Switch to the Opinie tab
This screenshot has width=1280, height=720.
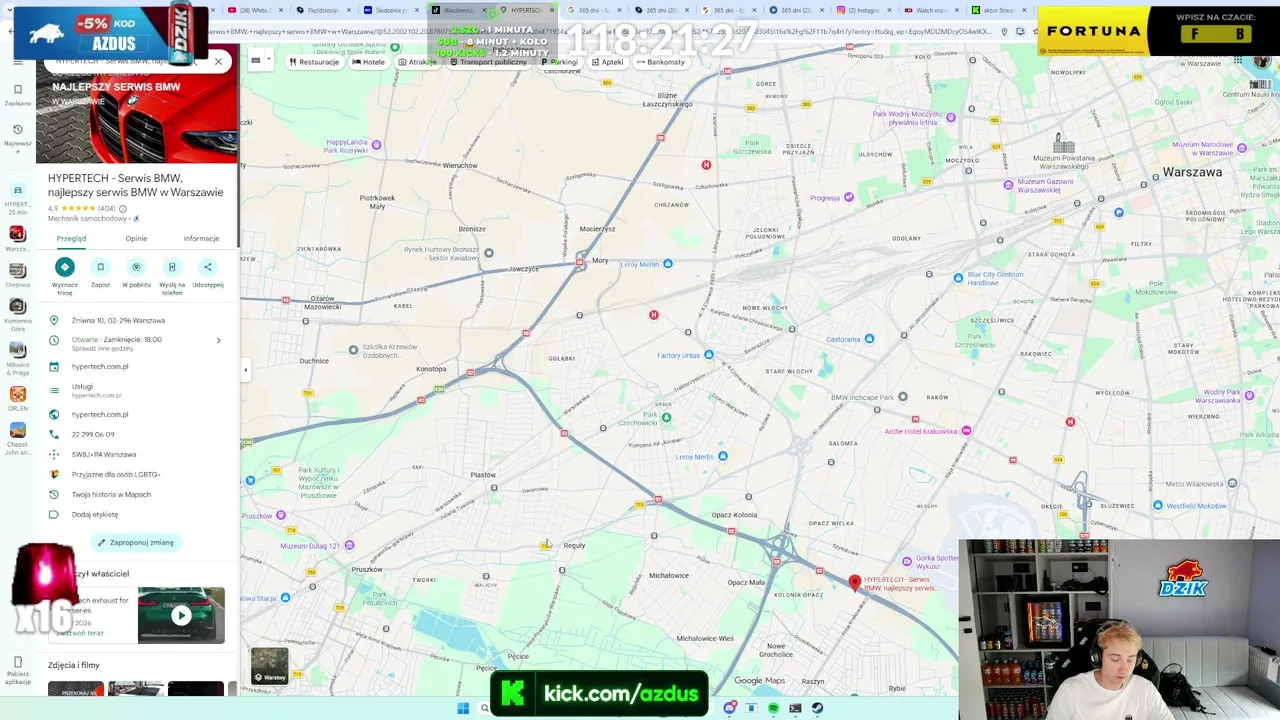pos(136,239)
